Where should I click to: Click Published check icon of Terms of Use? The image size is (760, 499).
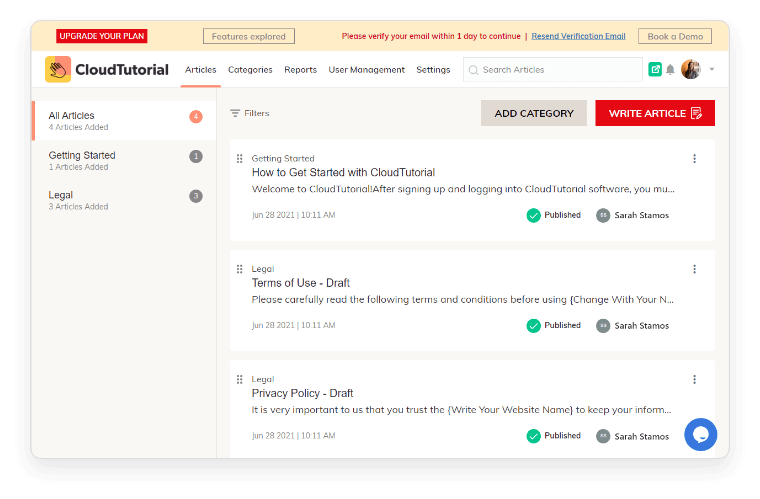tap(533, 326)
